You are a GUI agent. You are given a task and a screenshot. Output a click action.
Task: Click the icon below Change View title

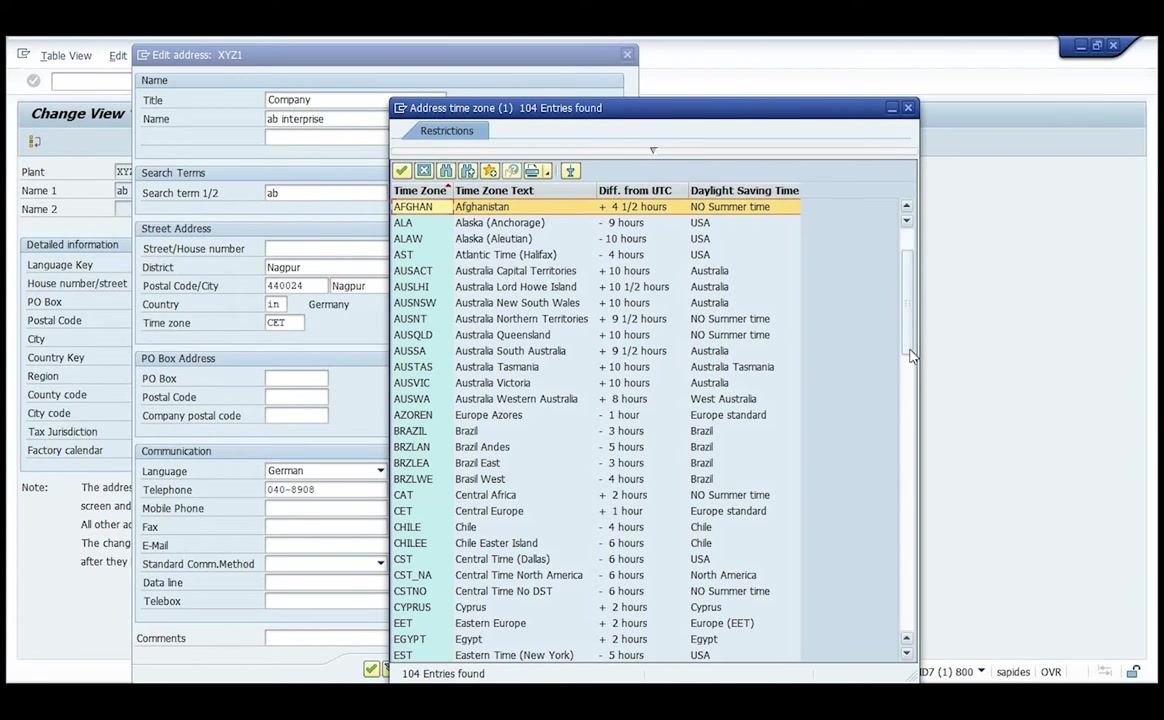point(34,141)
